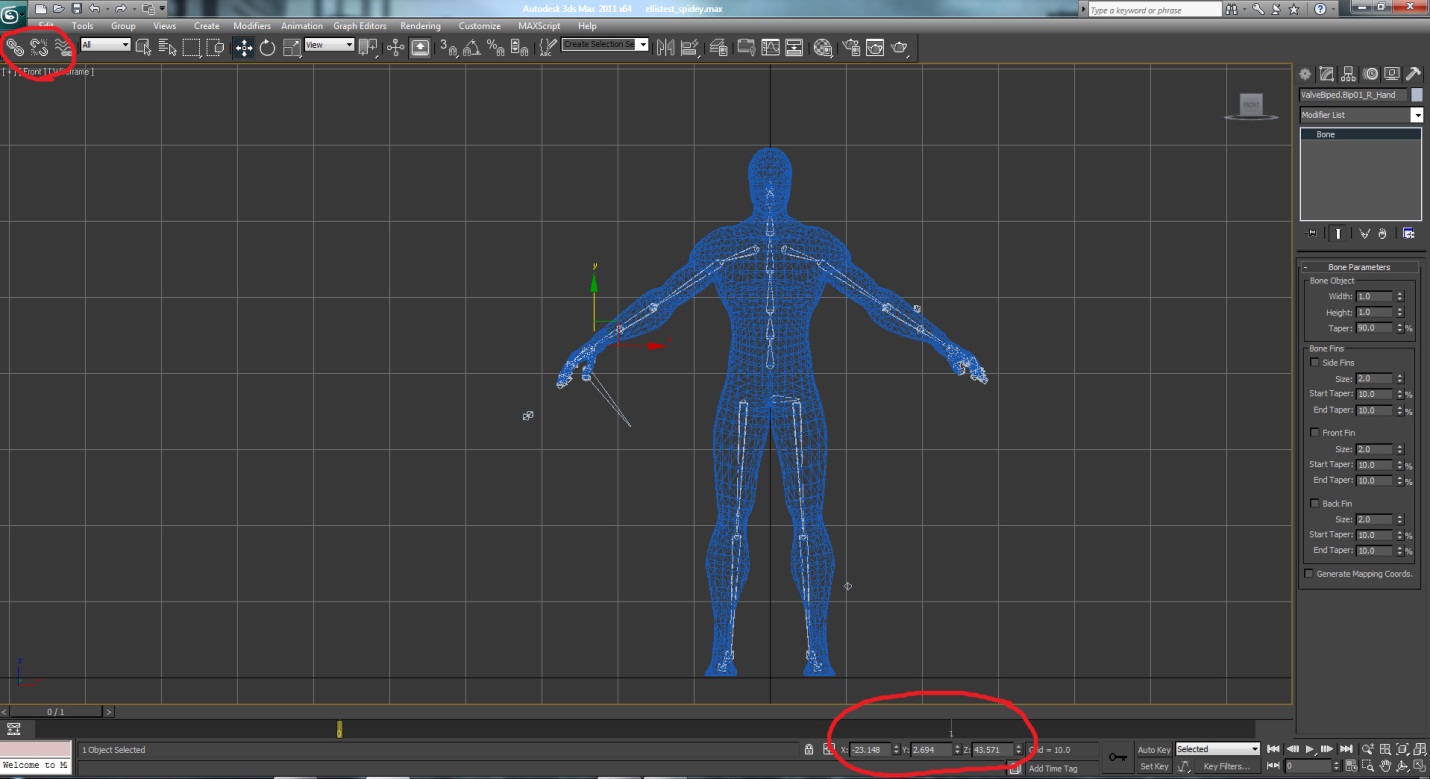
Task: Toggle the 3D Snaps button
Action: pyautogui.click(x=448, y=47)
